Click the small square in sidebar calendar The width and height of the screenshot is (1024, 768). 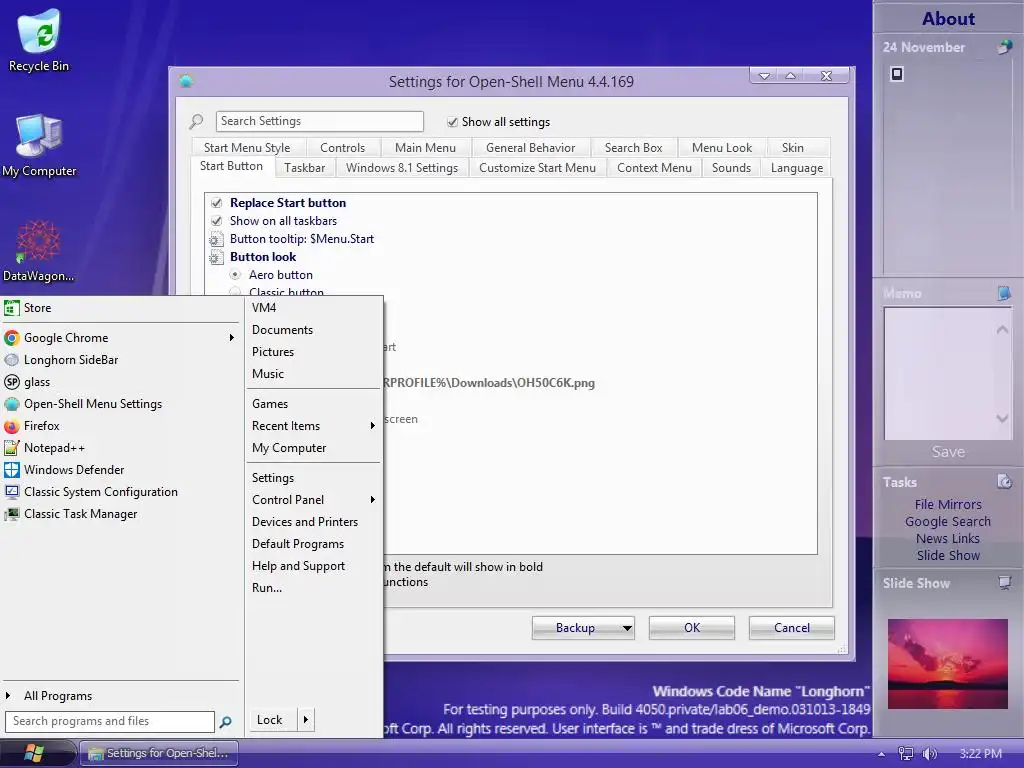click(x=897, y=74)
